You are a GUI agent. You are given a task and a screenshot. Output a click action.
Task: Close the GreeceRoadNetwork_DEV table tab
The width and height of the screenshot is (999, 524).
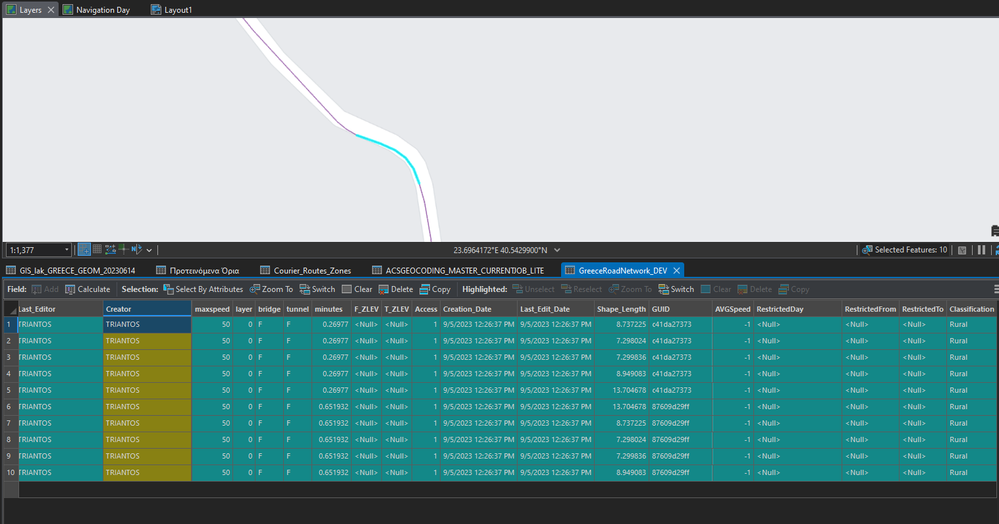click(676, 270)
